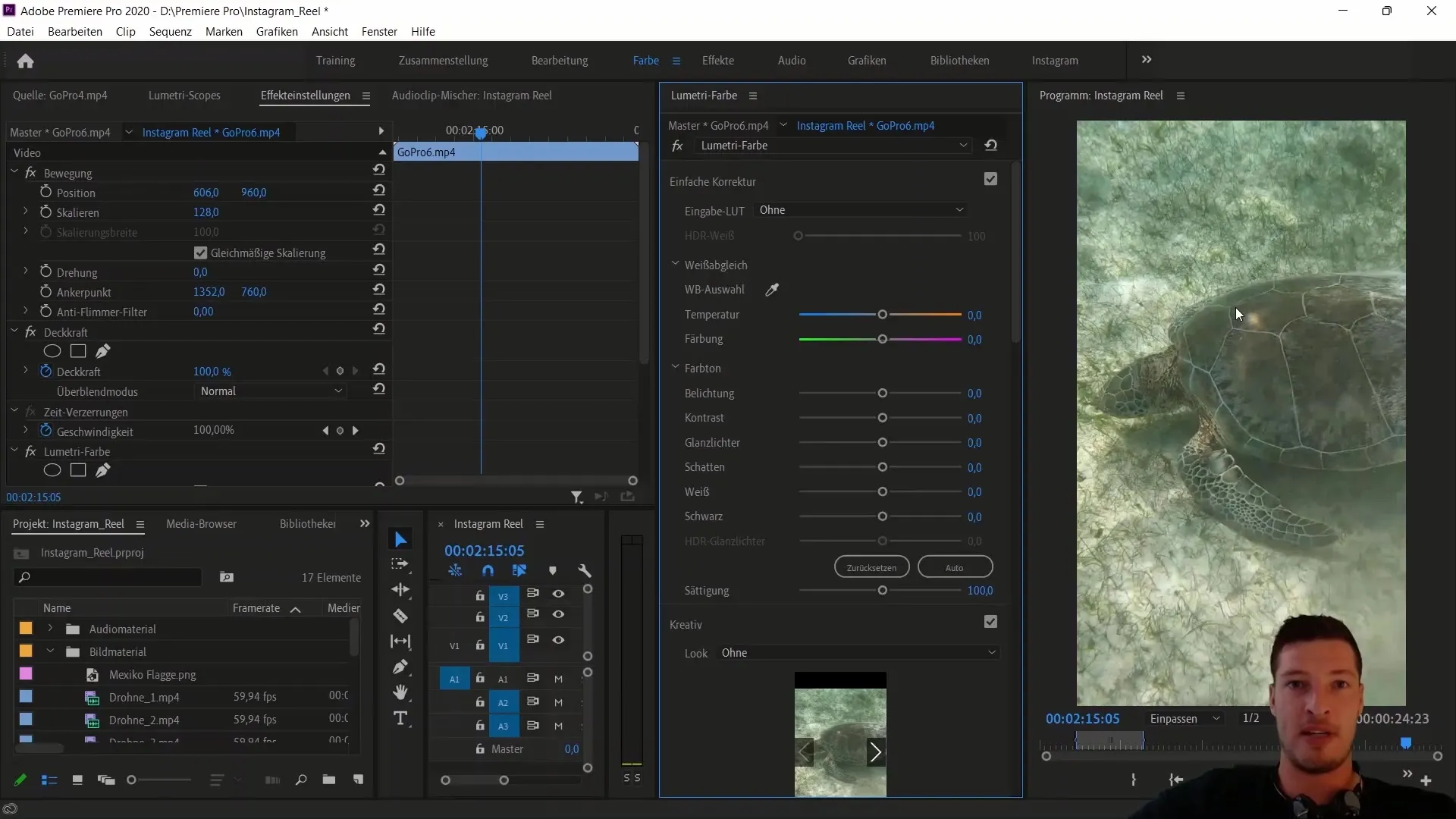Viewport: 1456px width, 819px height.
Task: Mute audio track A1
Action: 558,679
